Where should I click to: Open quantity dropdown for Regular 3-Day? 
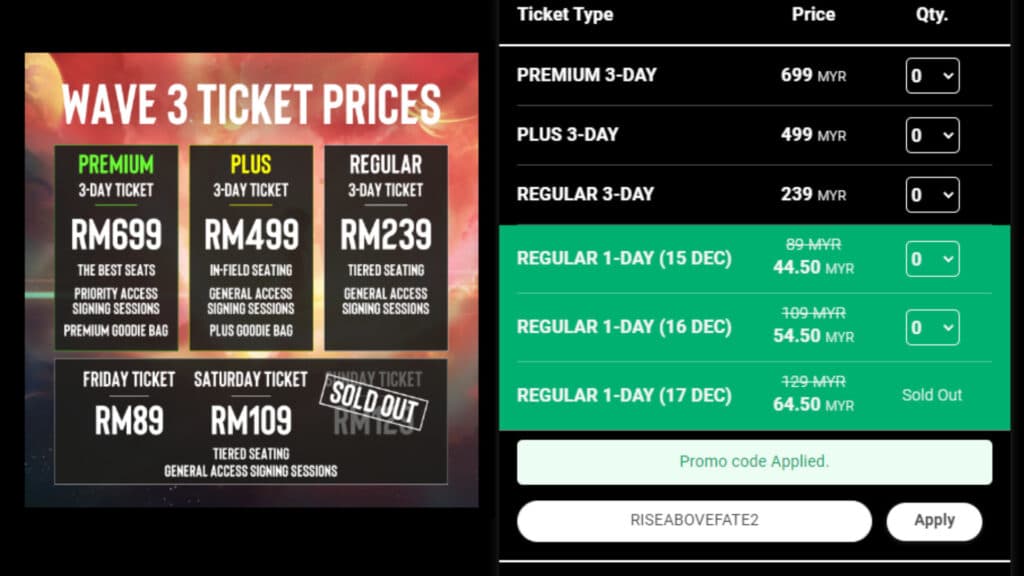coord(932,195)
